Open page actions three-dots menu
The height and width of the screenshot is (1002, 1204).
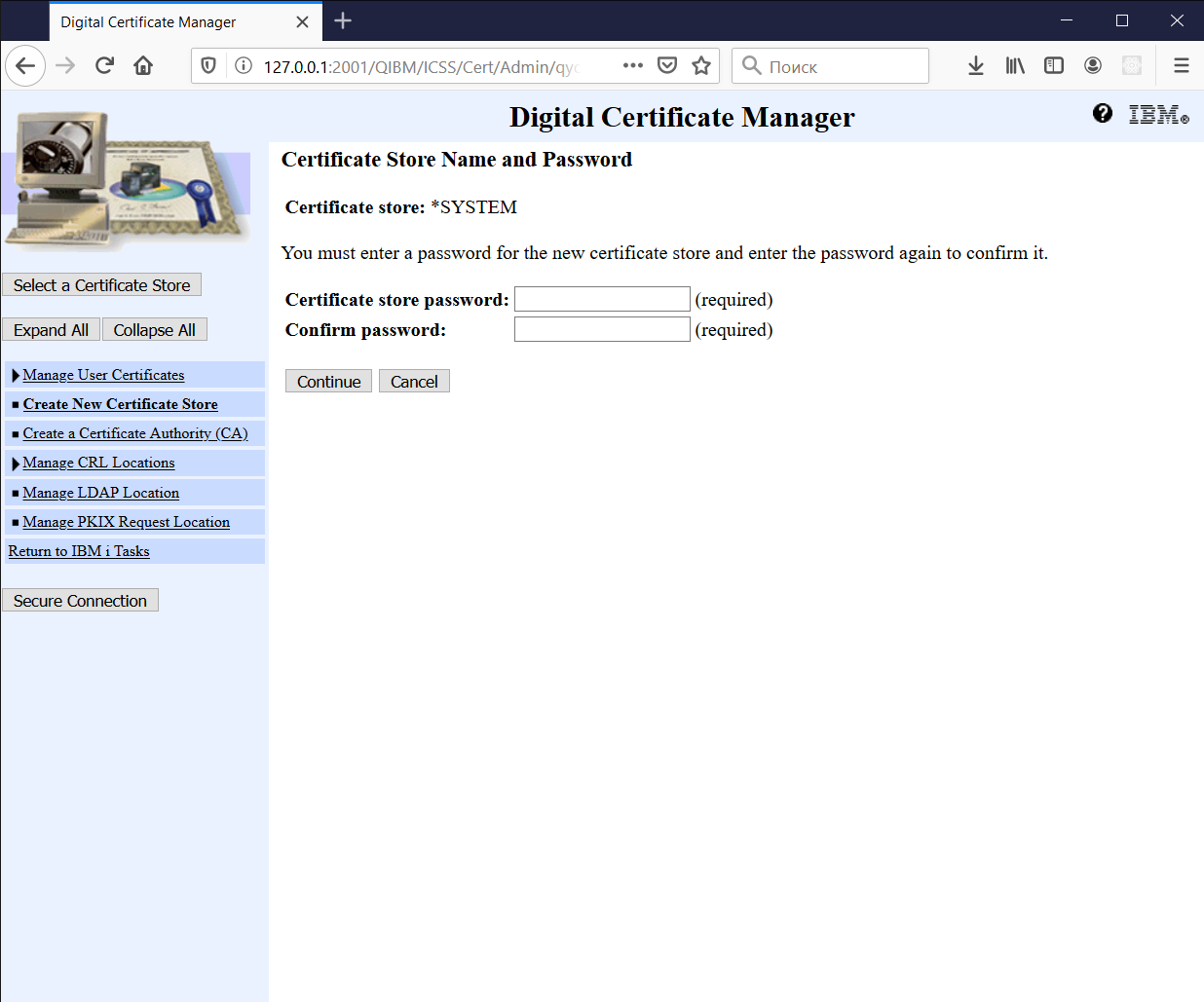point(633,66)
